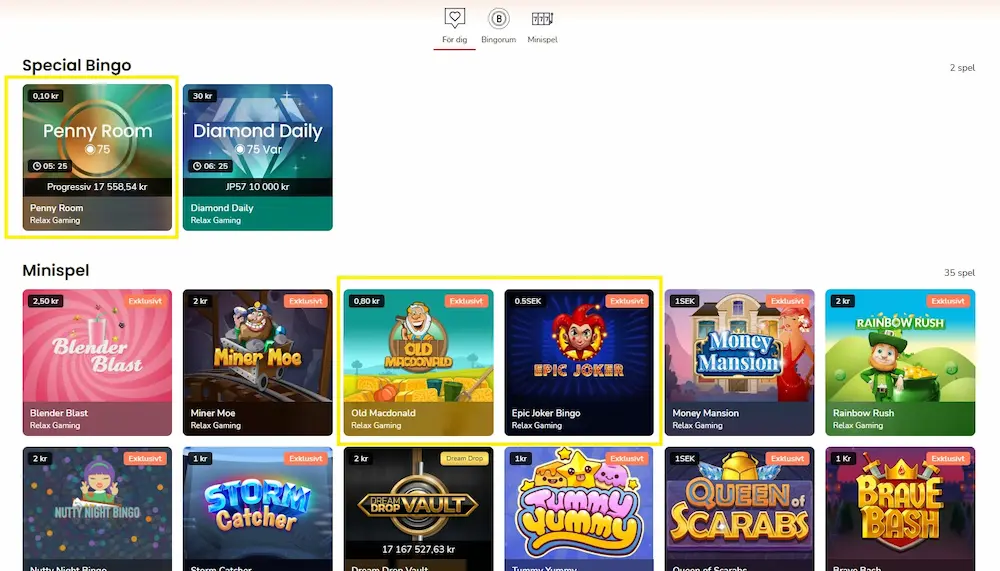
Task: Launch the Rainbow Rush game
Action: [900, 362]
